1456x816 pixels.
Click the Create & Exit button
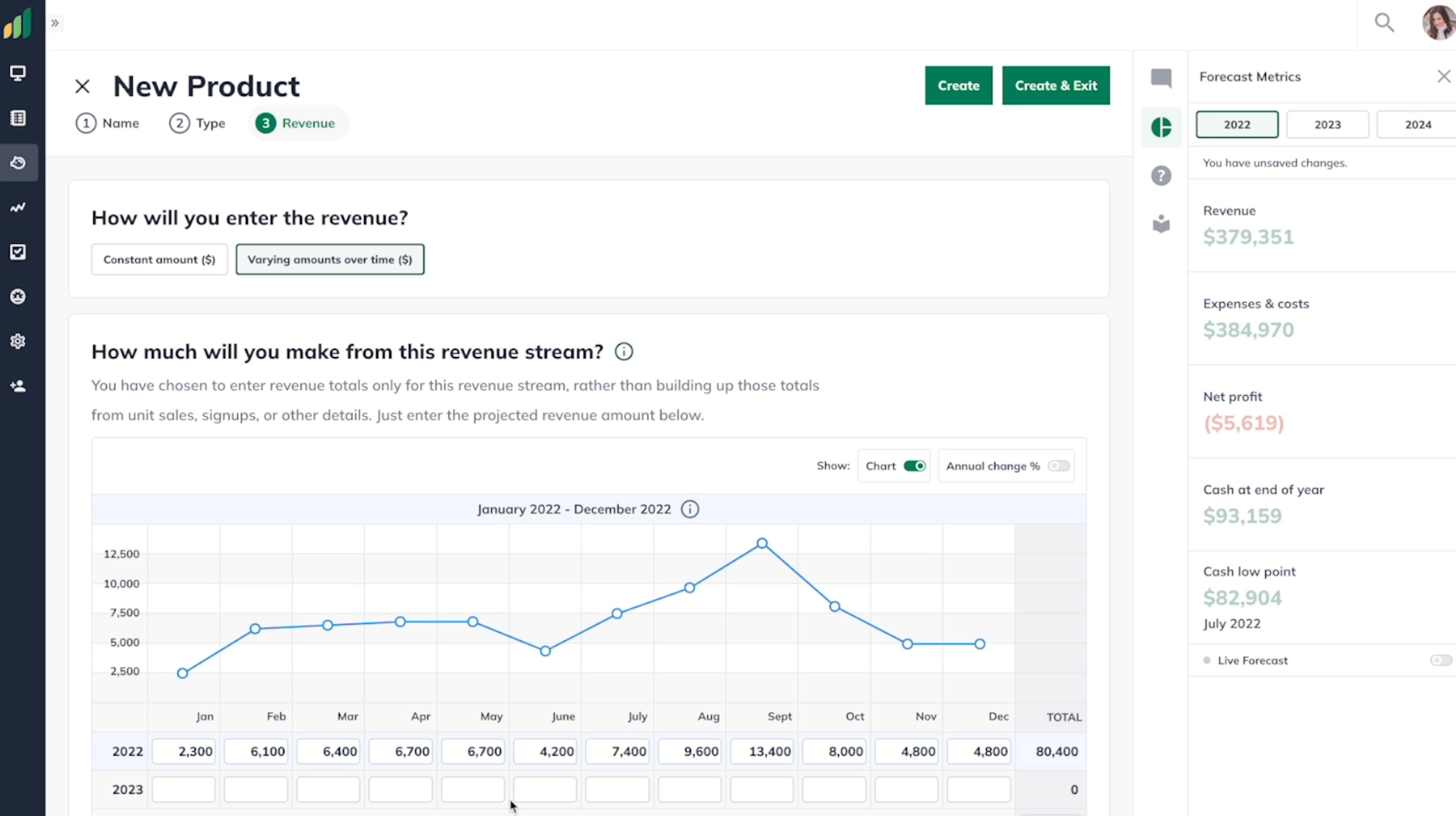pyautogui.click(x=1056, y=86)
